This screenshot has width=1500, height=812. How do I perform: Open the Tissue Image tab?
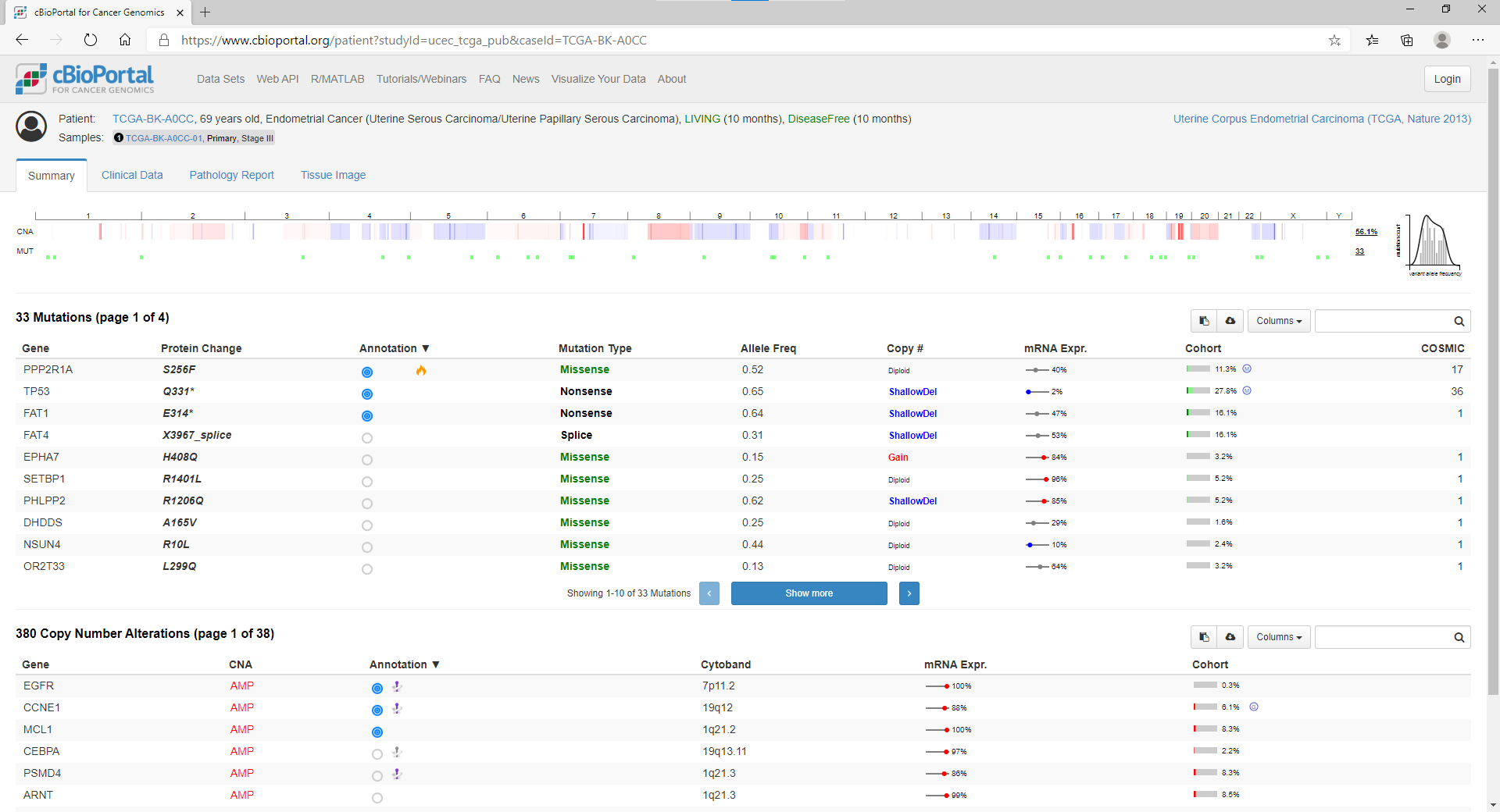[334, 175]
